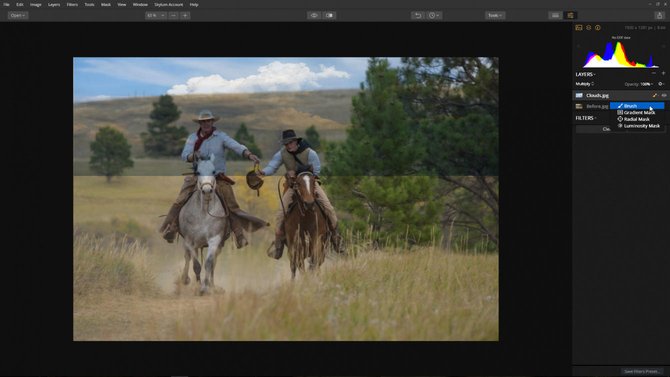Open the history clock dropdown
This screenshot has height=377, width=670.
pyautogui.click(x=434, y=15)
